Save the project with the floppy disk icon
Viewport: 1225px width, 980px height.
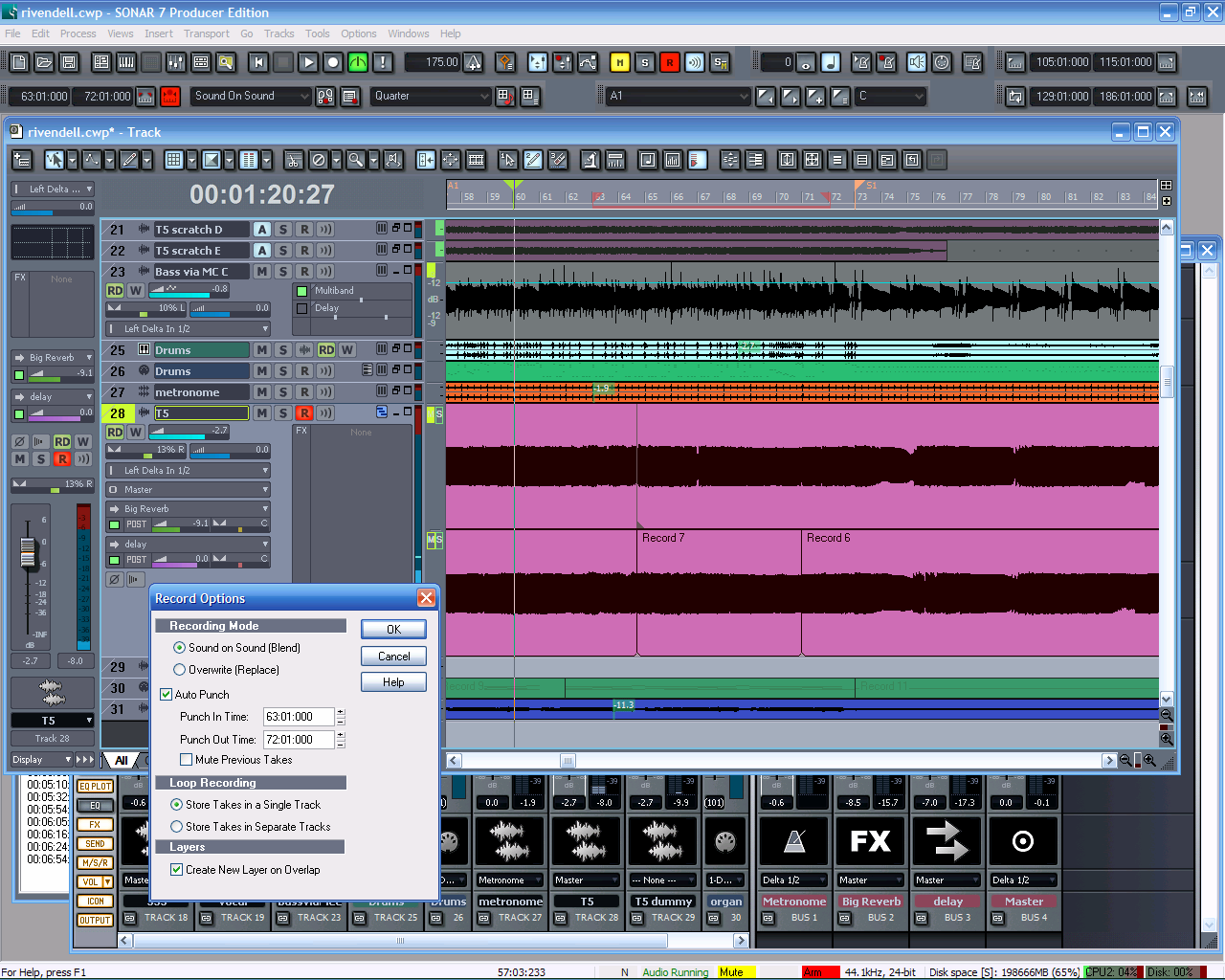pyautogui.click(x=69, y=62)
